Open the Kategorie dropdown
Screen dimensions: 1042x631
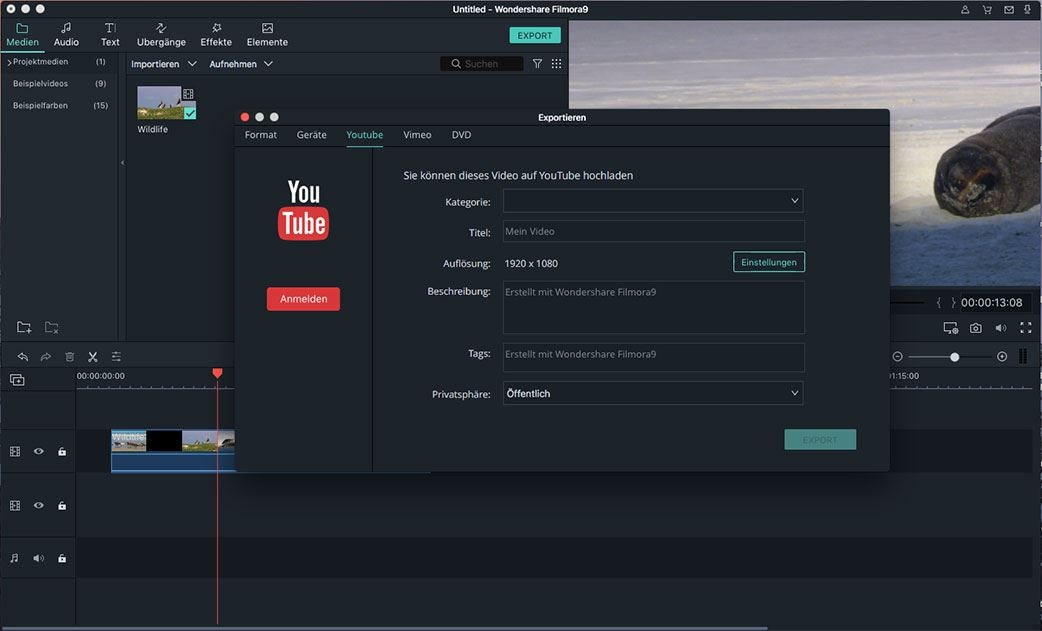pos(653,201)
